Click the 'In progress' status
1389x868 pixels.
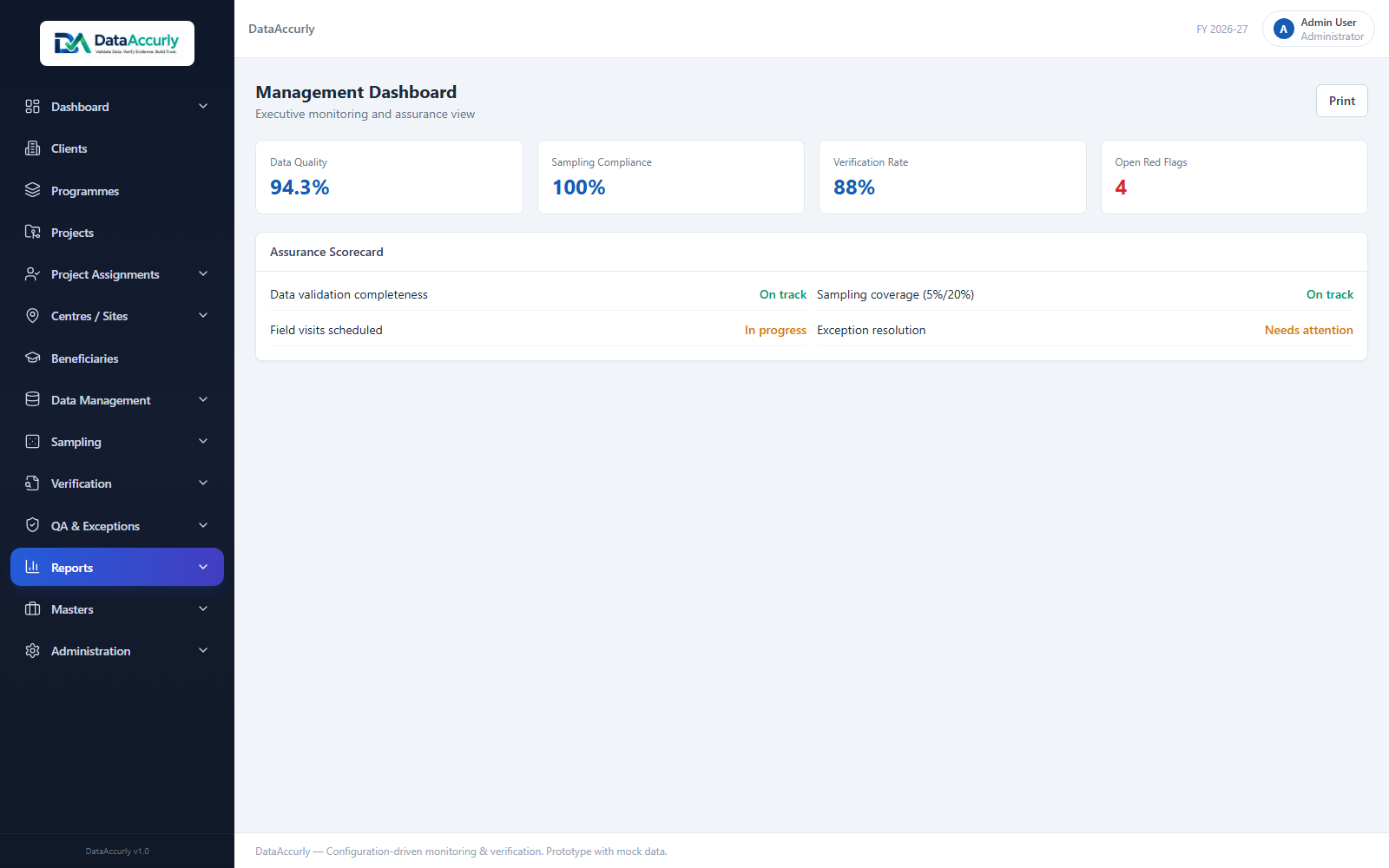(x=775, y=330)
